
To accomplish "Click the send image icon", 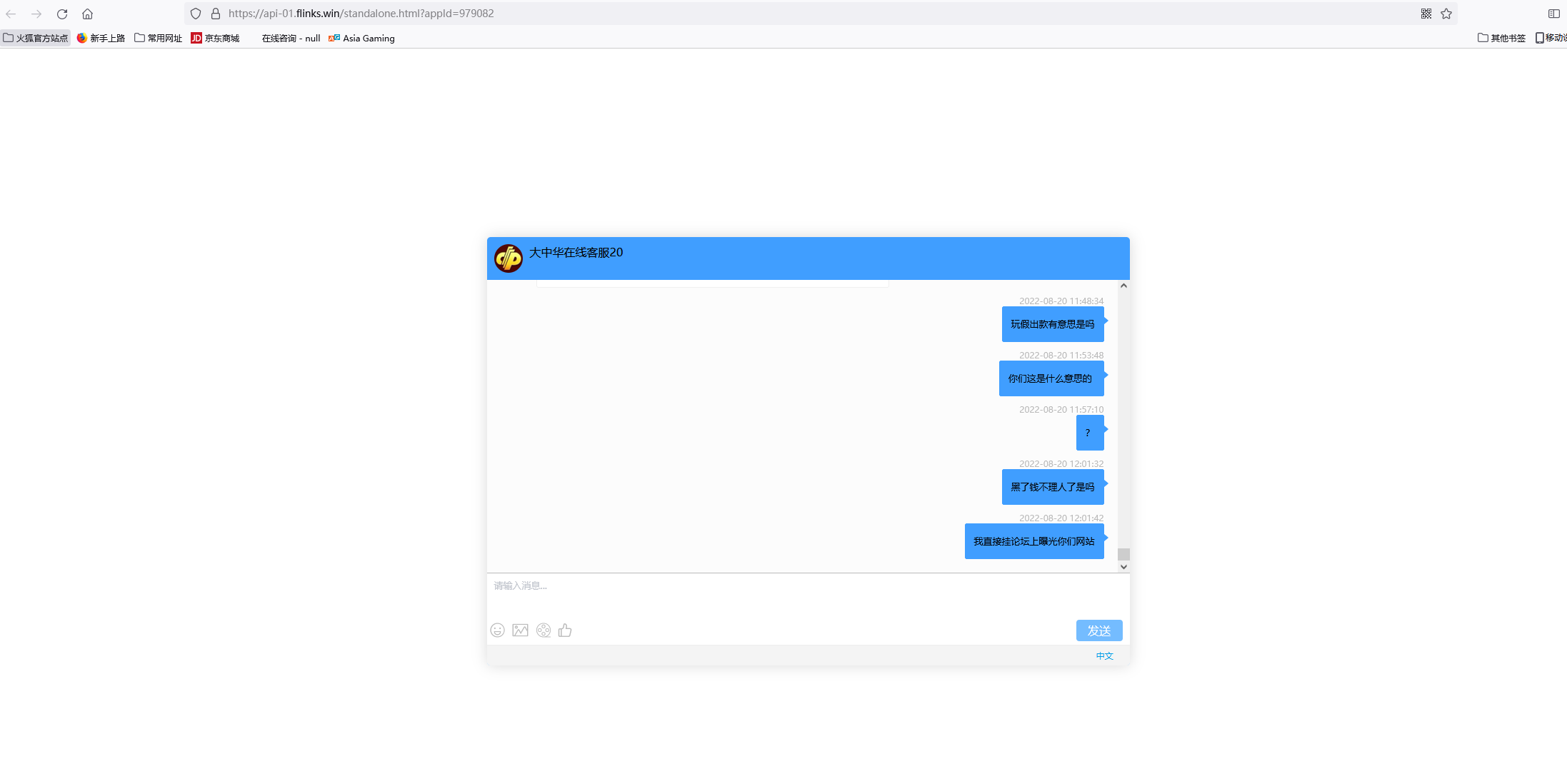I will tap(520, 630).
